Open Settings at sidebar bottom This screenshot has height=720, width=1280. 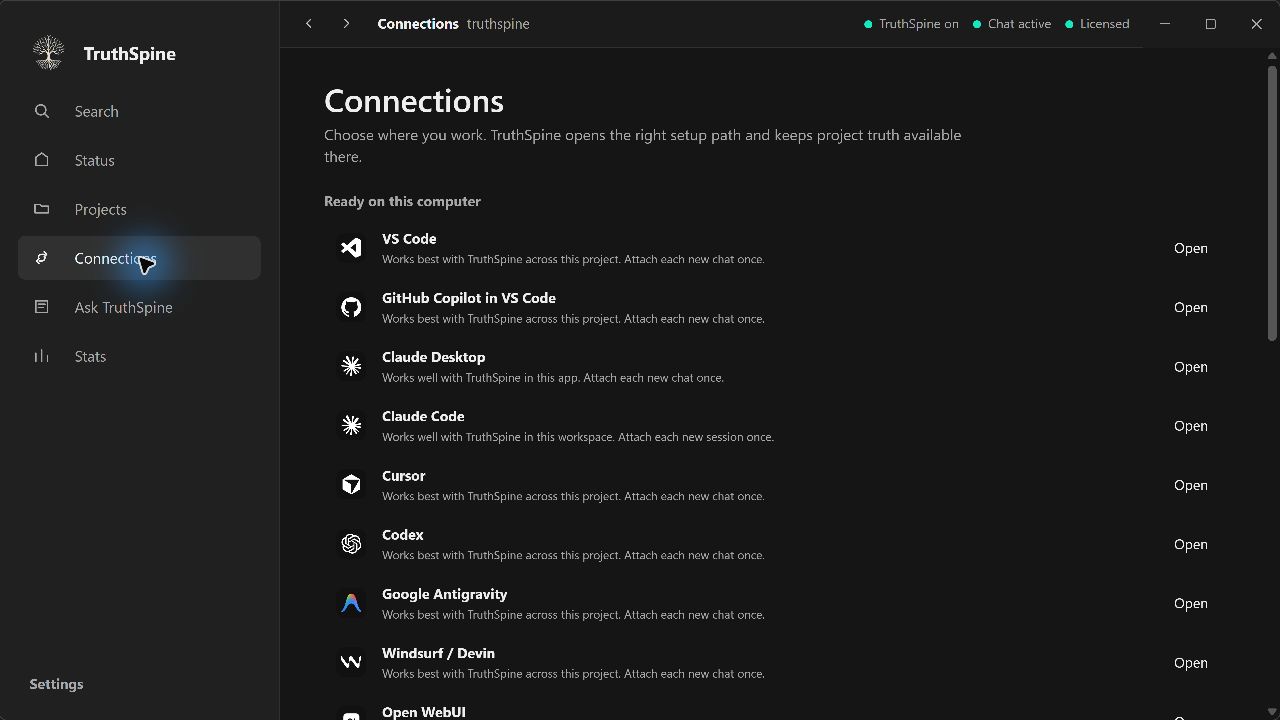click(56, 684)
